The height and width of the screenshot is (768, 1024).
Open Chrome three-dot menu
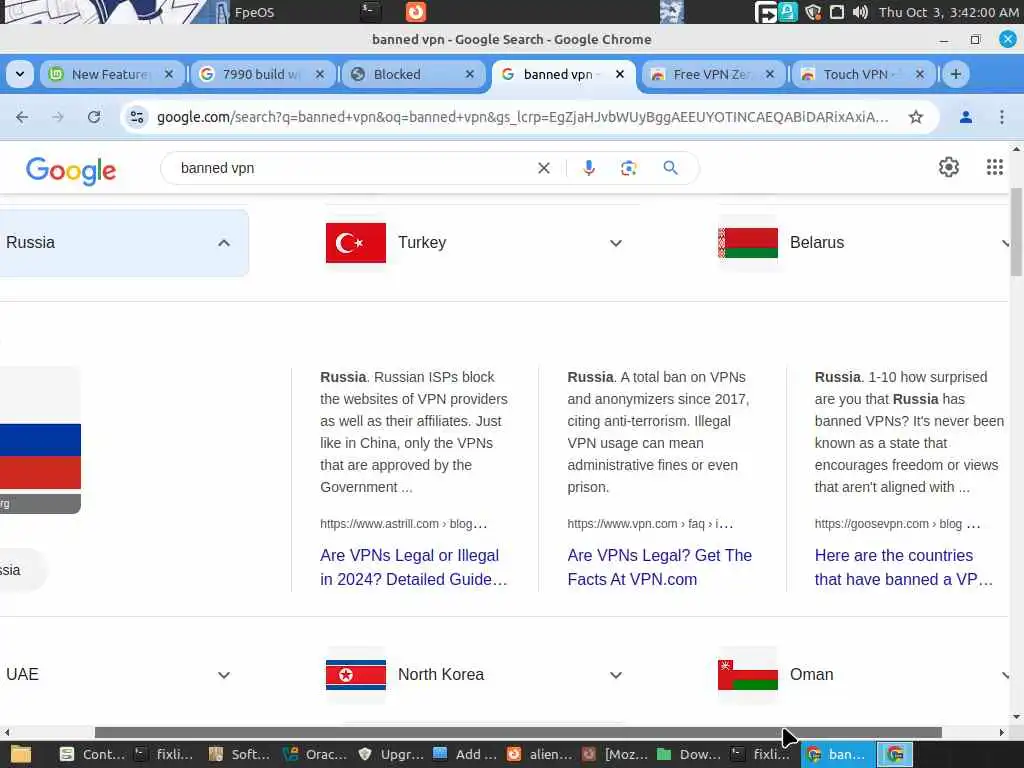click(x=1001, y=117)
